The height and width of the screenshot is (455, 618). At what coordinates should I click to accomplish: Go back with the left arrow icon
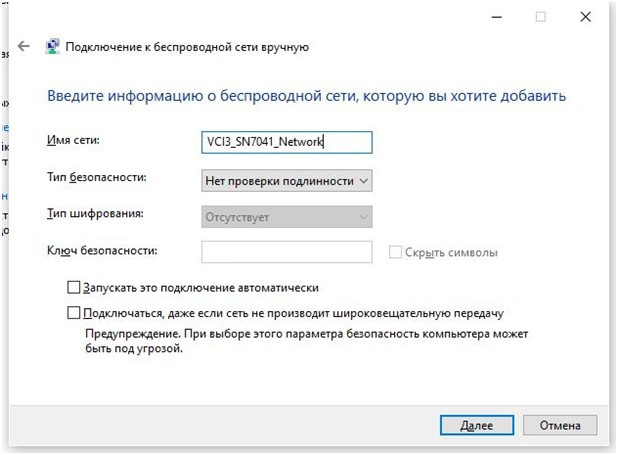point(24,46)
